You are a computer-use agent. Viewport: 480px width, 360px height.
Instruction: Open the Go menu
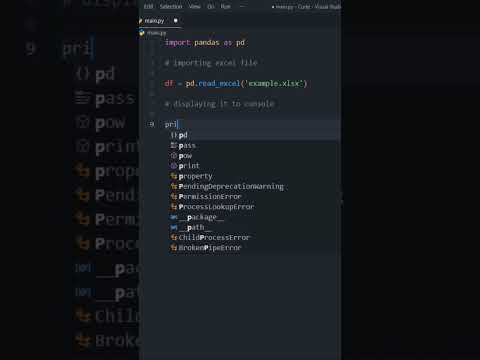coord(211,6)
